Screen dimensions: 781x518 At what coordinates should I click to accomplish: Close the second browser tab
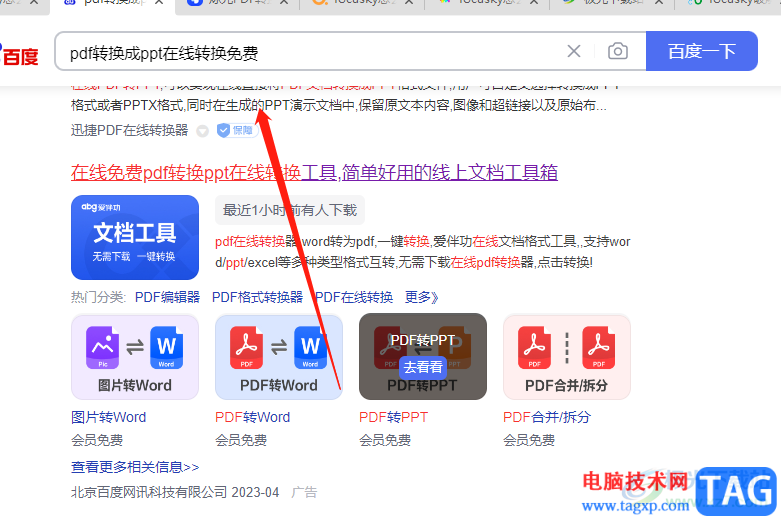tap(284, 2)
